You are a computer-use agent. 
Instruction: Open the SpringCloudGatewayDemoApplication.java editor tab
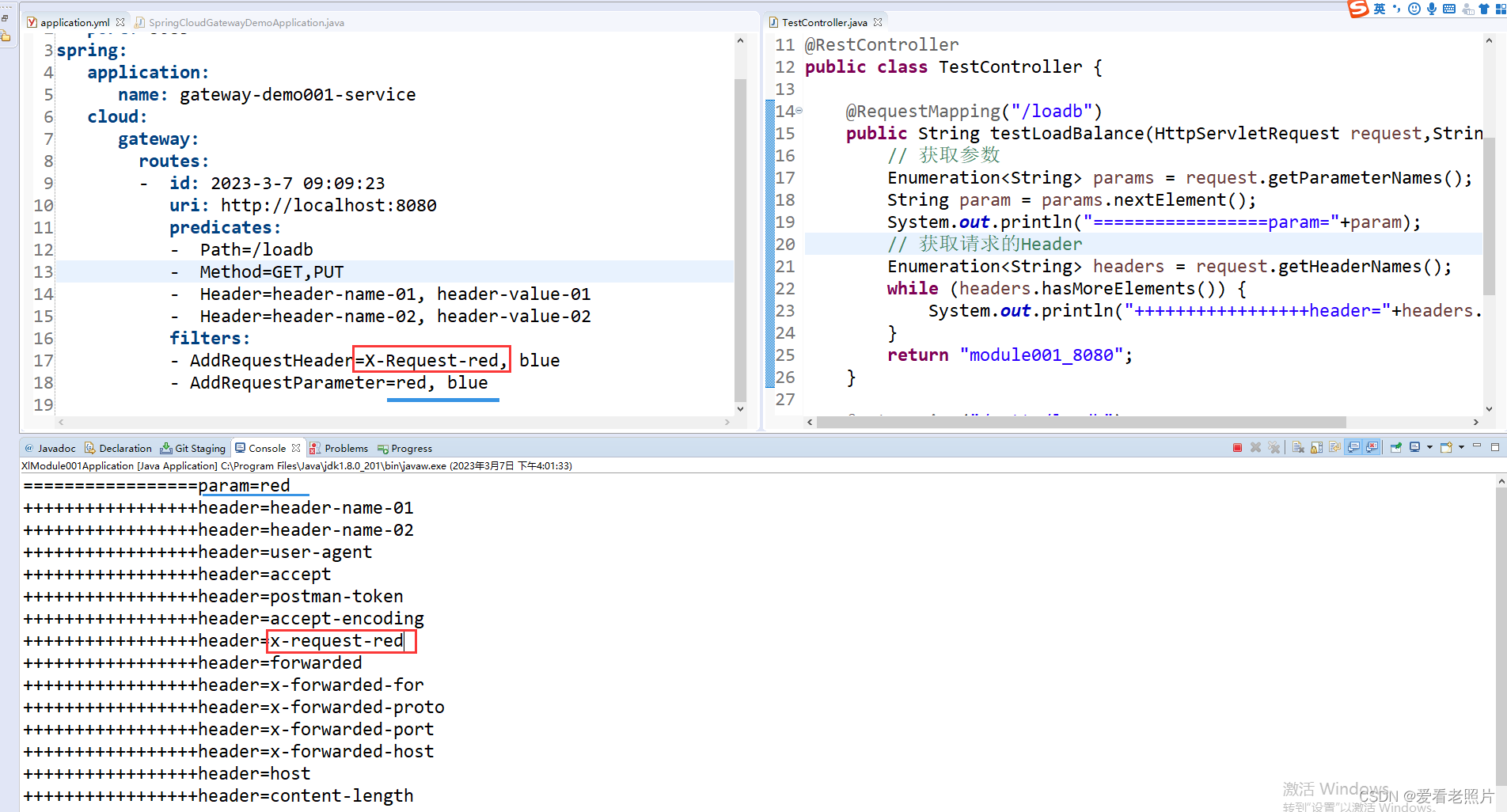(239, 22)
